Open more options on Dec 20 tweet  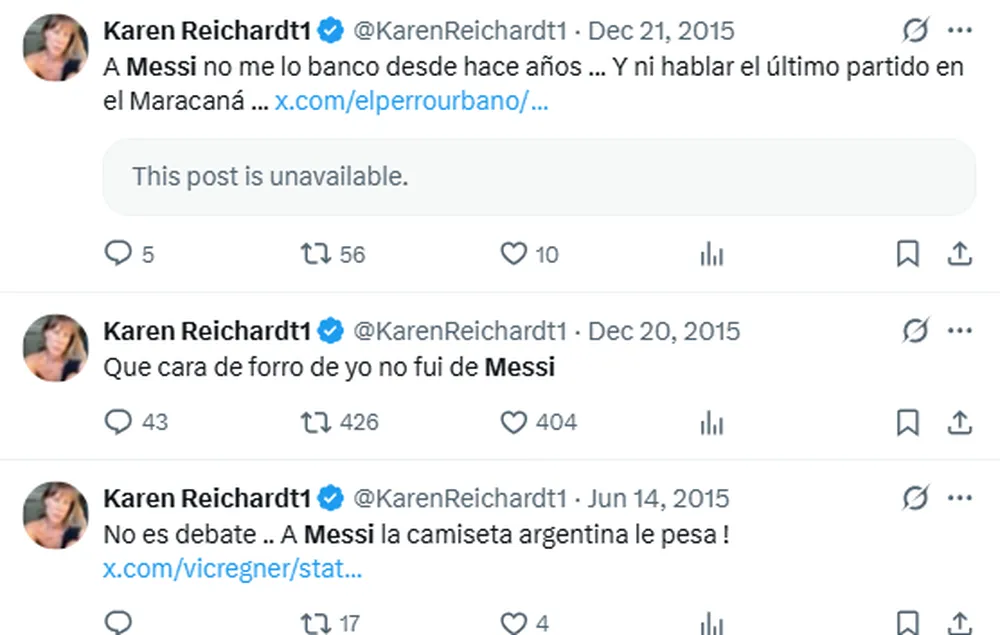coord(959,331)
